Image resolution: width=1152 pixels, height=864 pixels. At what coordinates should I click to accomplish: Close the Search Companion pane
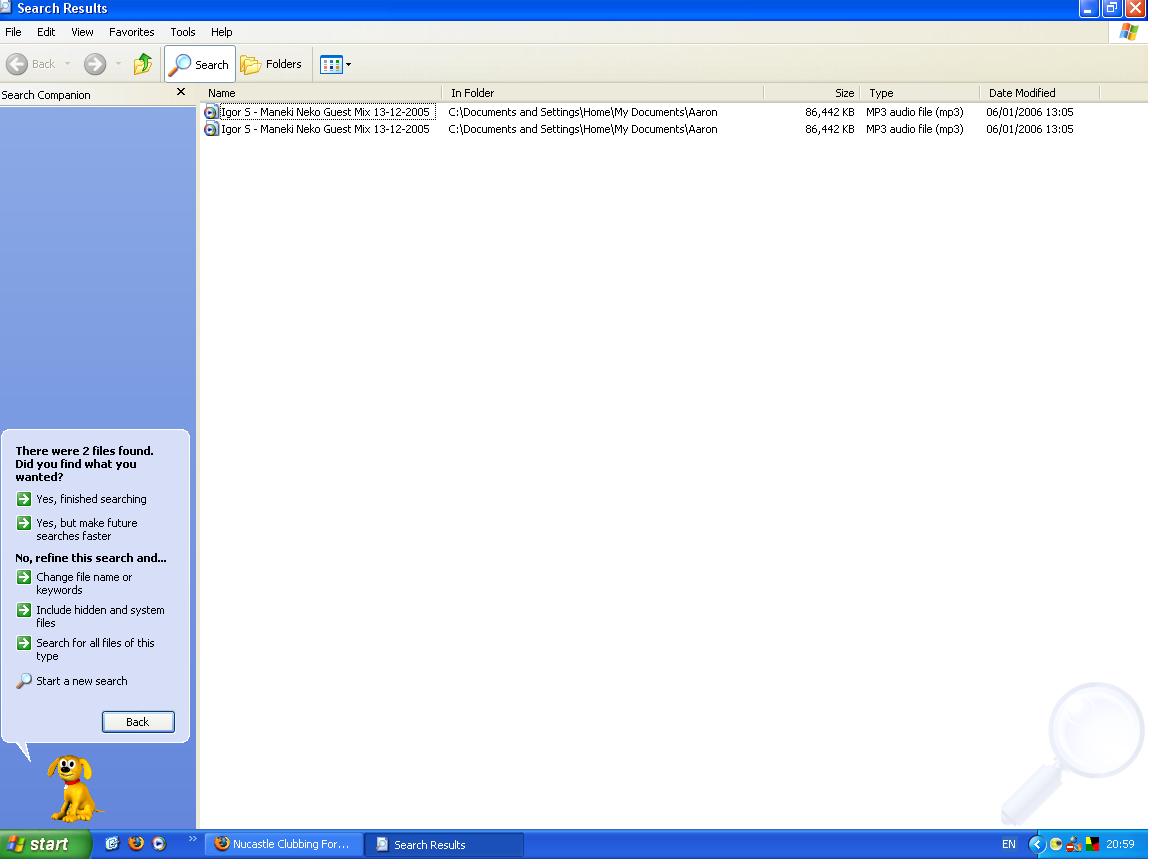[181, 92]
